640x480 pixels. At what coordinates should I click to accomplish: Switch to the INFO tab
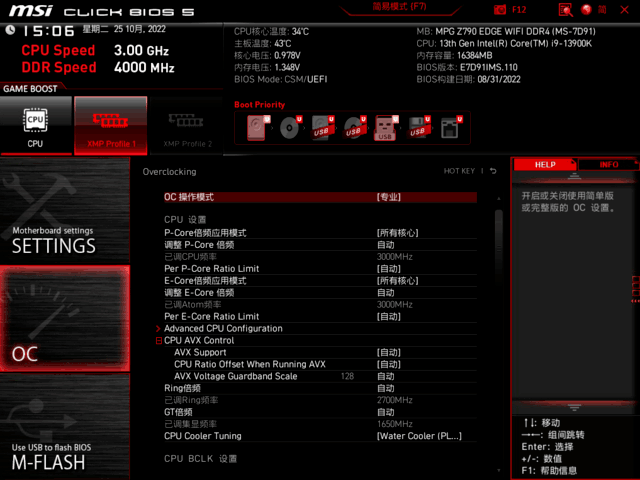(608, 164)
